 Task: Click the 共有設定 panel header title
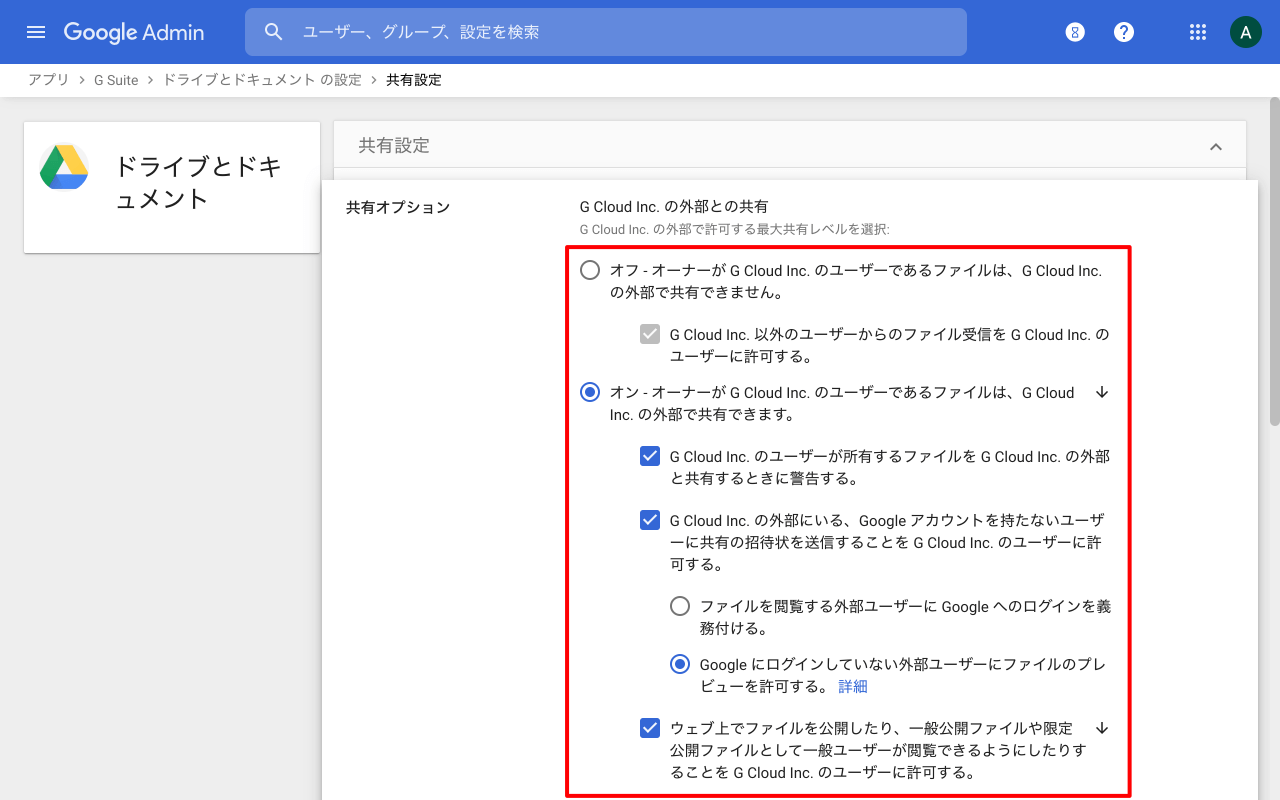394,146
